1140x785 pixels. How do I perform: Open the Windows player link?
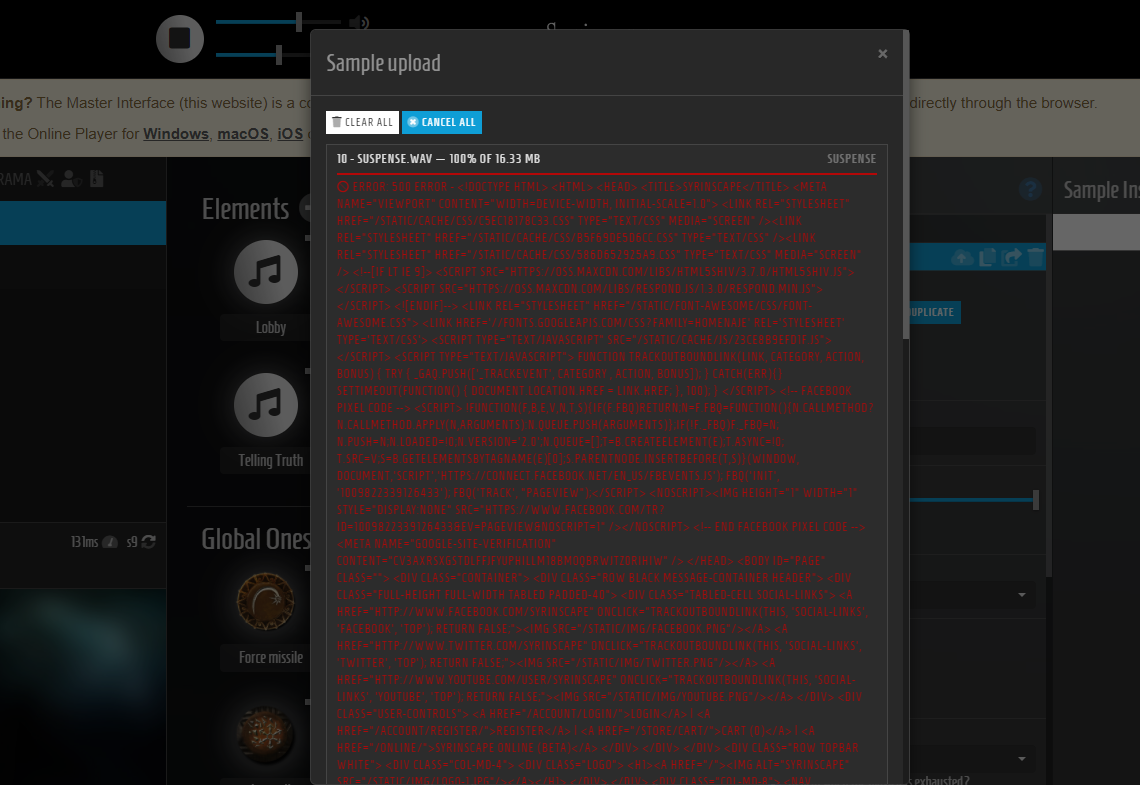click(x=176, y=134)
